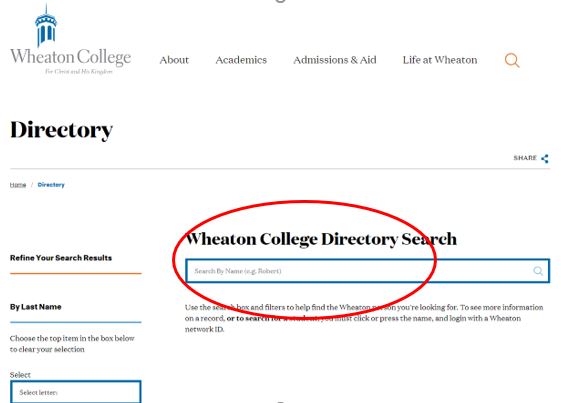The width and height of the screenshot is (561, 403).
Task: Click the Directory breadcrumb link
Action: tap(51, 185)
